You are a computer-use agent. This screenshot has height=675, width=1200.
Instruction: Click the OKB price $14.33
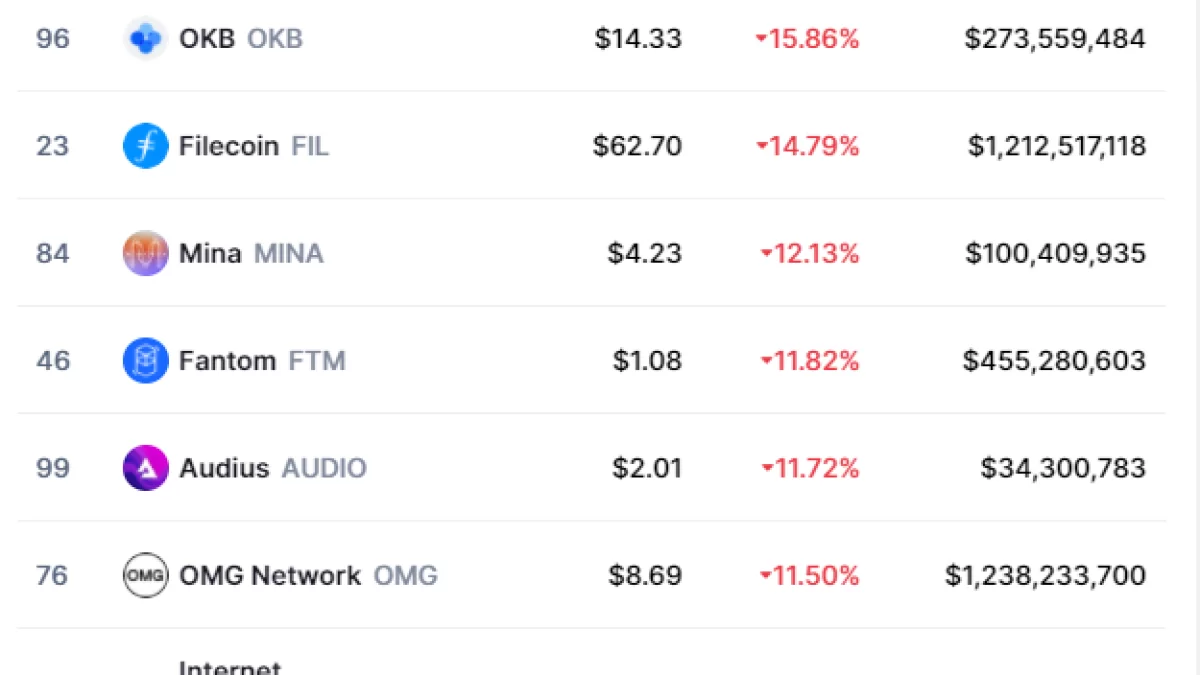click(x=638, y=39)
